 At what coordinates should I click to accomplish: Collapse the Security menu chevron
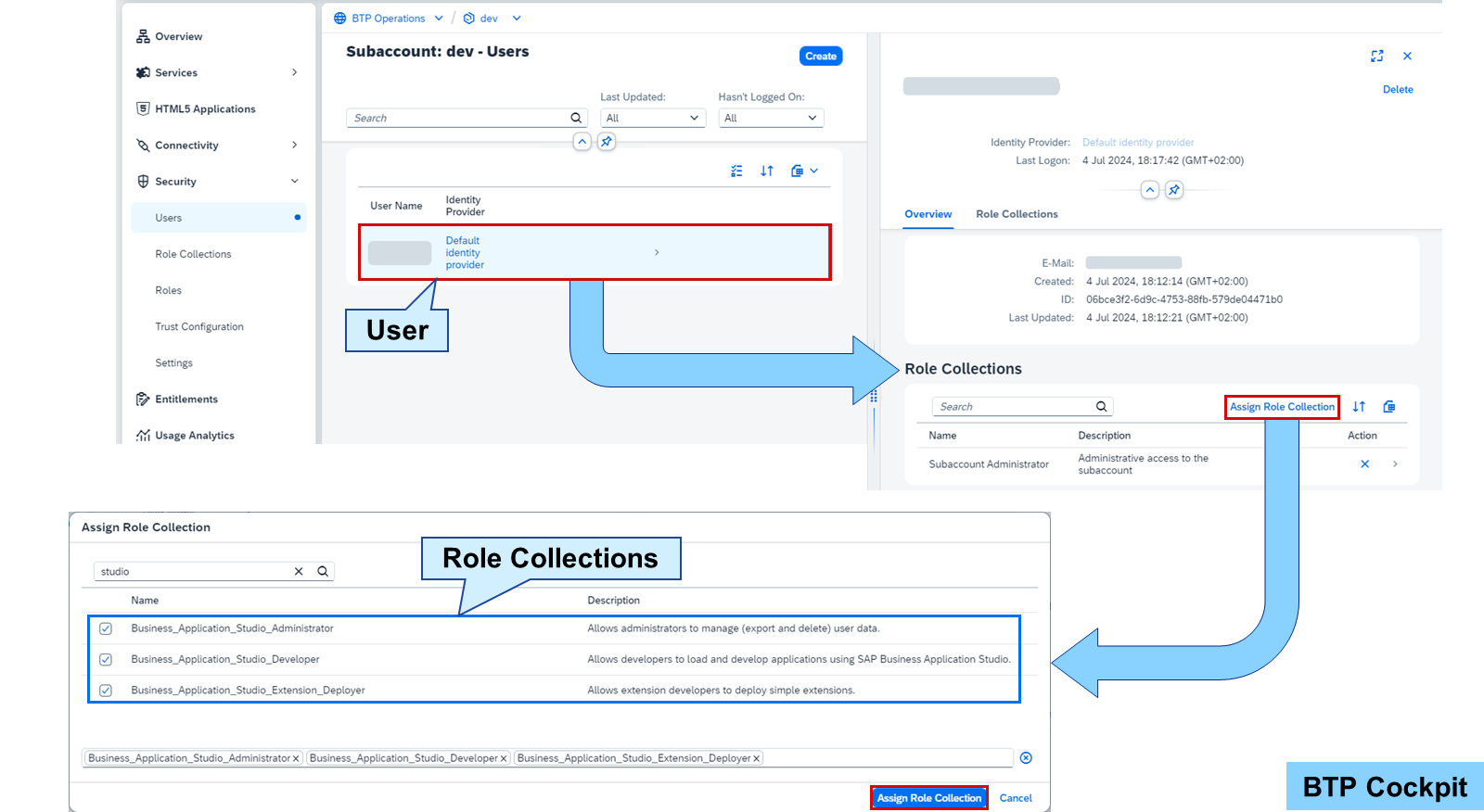tap(295, 182)
